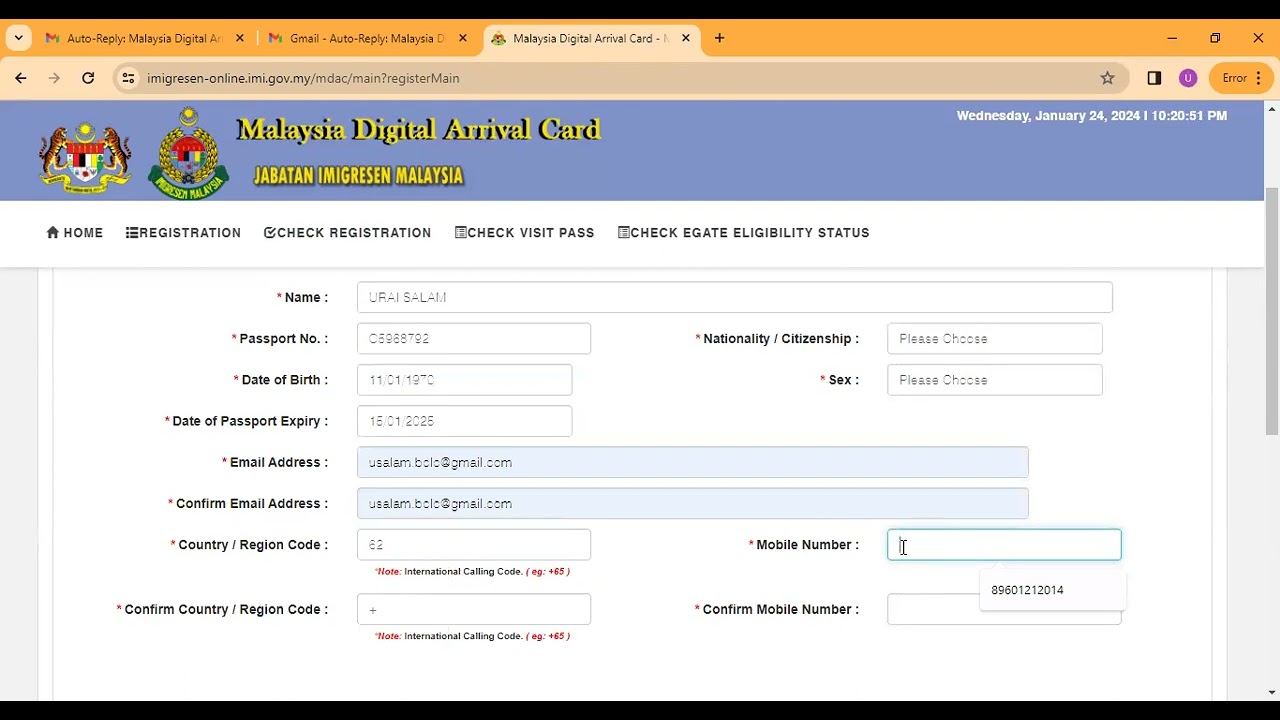The width and height of the screenshot is (1280, 720).
Task: Click the Forward navigation arrow
Action: click(x=54, y=78)
